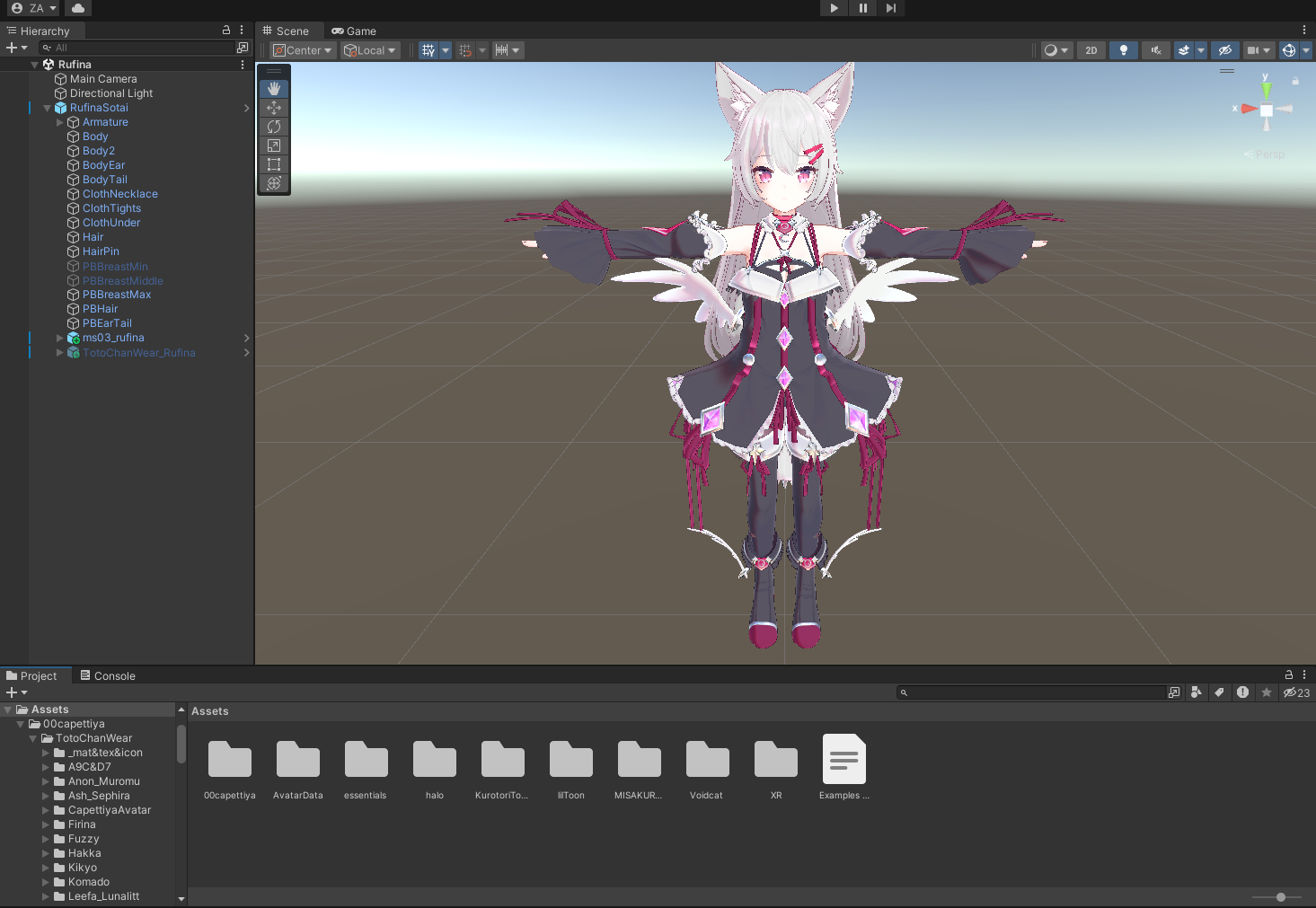Click the Play button
1316x908 pixels.
click(834, 8)
